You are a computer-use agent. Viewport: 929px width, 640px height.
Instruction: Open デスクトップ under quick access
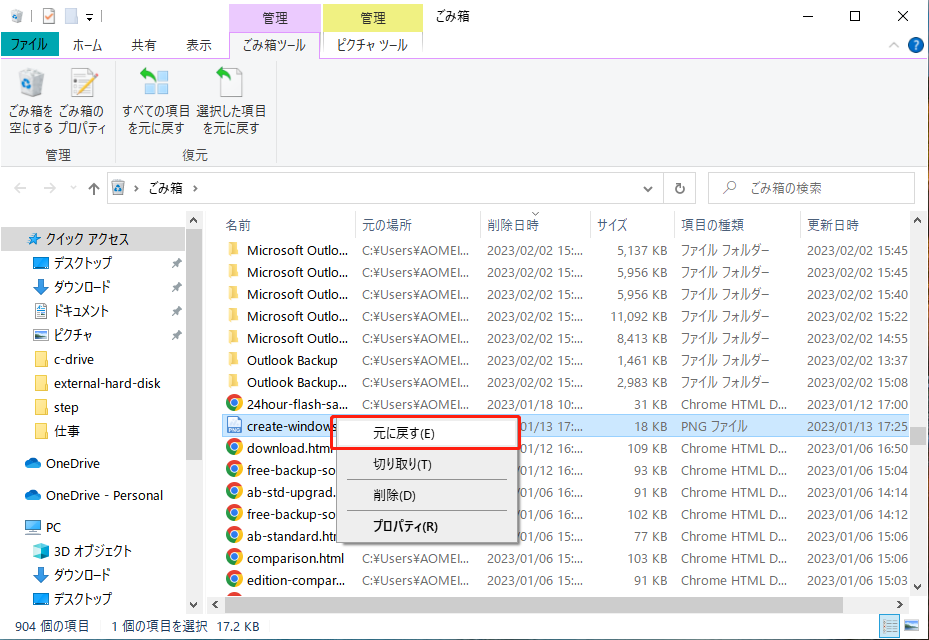pos(82,263)
